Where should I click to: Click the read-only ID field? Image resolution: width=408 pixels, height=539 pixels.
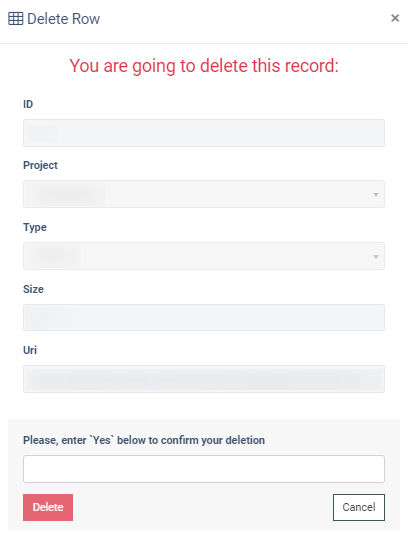point(204,133)
